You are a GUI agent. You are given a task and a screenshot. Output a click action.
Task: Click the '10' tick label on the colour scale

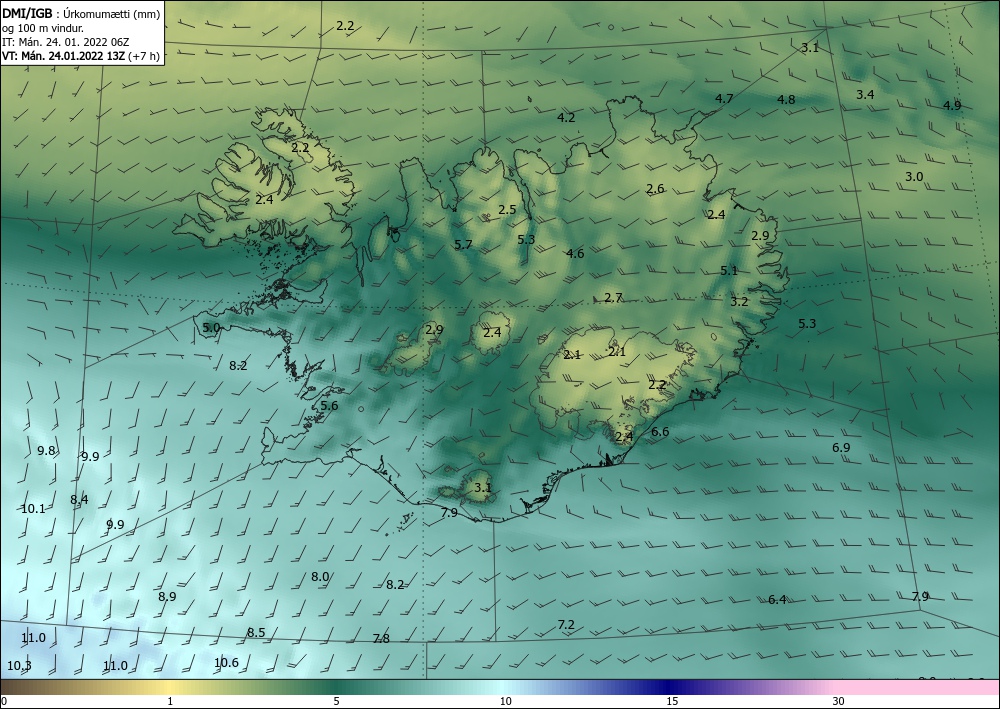point(505,701)
